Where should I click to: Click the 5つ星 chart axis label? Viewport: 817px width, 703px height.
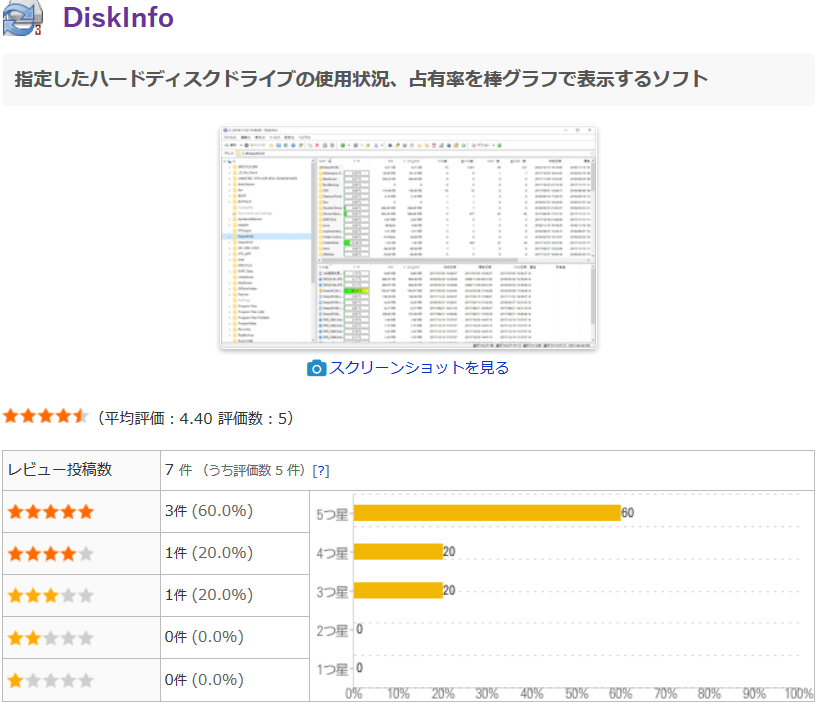pyautogui.click(x=332, y=515)
